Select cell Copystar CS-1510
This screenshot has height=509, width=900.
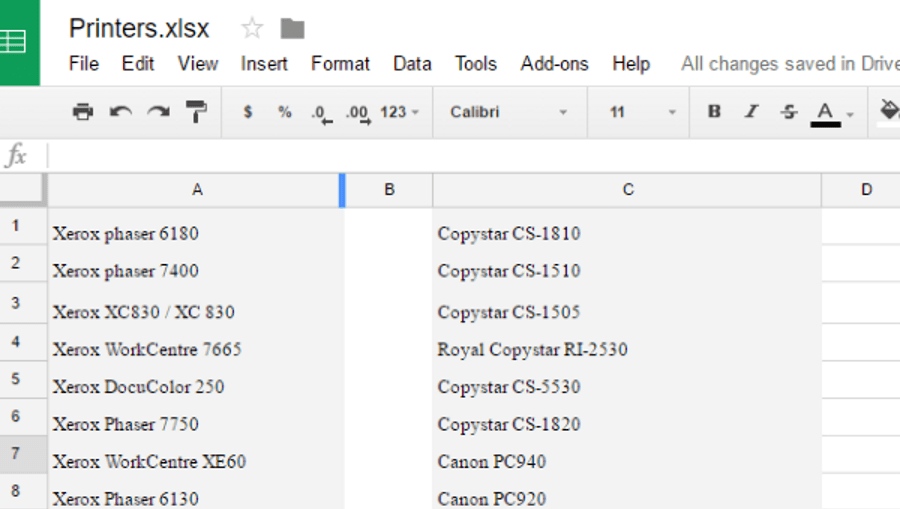[x=627, y=263]
